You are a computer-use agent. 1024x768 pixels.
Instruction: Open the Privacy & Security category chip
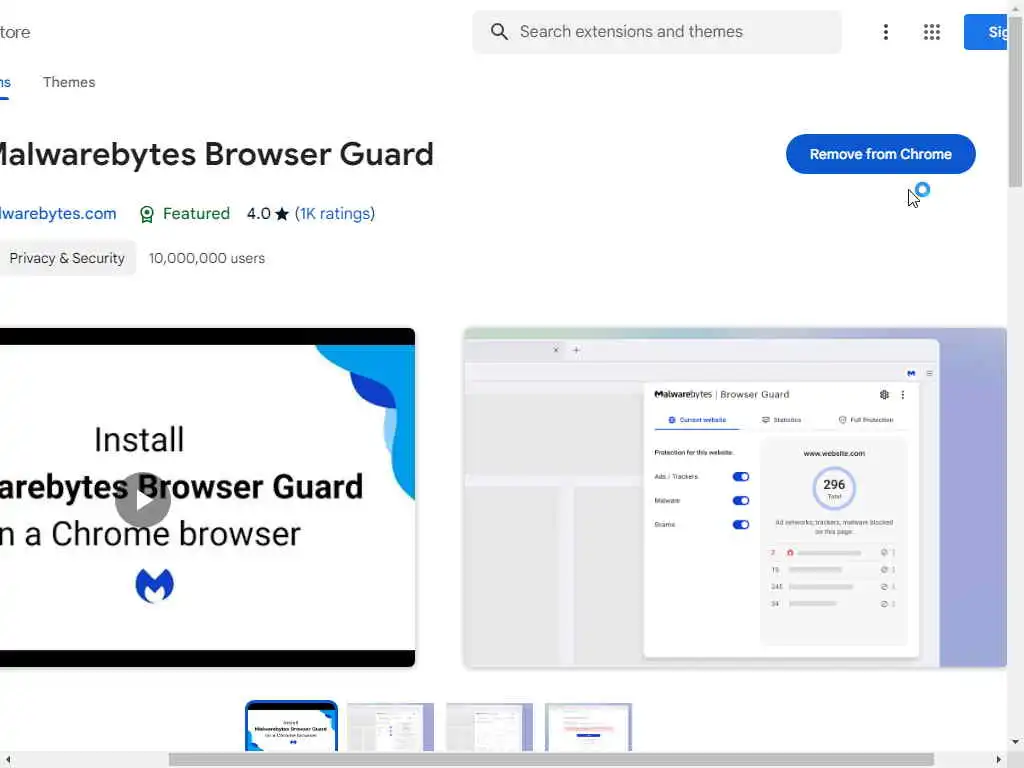(67, 258)
